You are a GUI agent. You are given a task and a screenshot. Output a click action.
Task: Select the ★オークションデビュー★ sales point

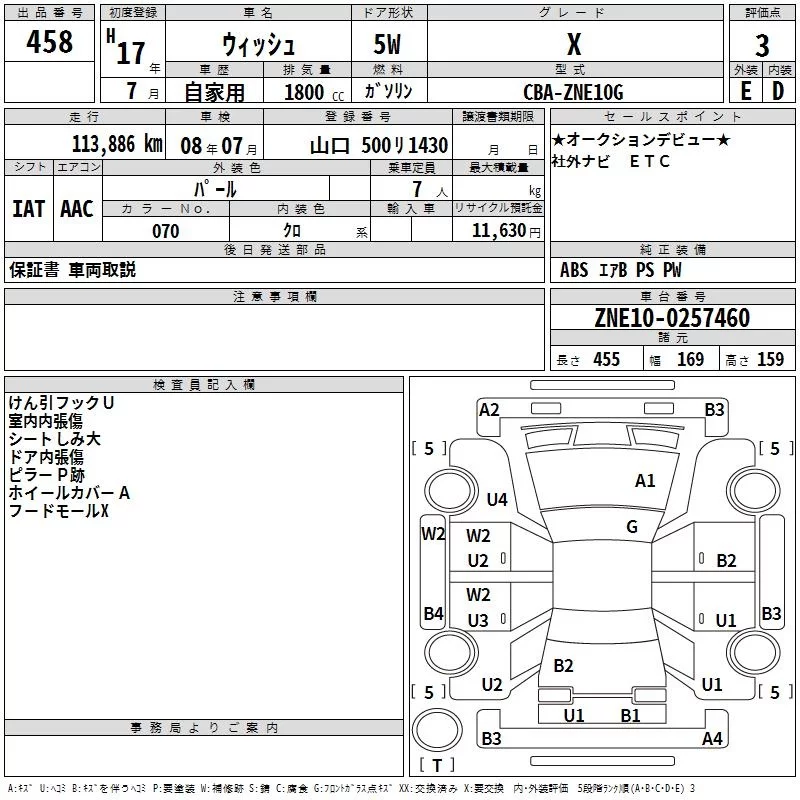pos(641,139)
